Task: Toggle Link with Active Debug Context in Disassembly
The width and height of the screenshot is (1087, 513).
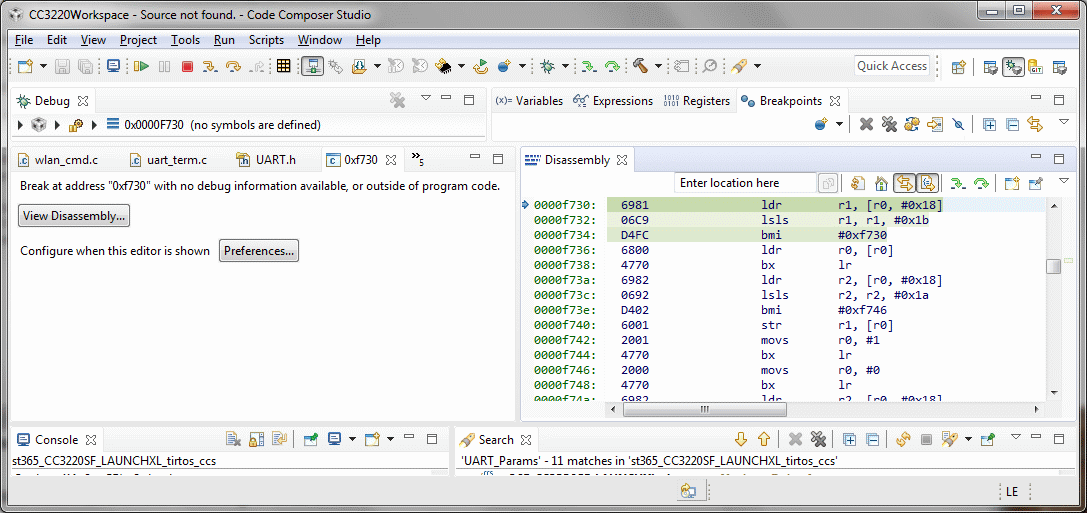Action: point(904,183)
